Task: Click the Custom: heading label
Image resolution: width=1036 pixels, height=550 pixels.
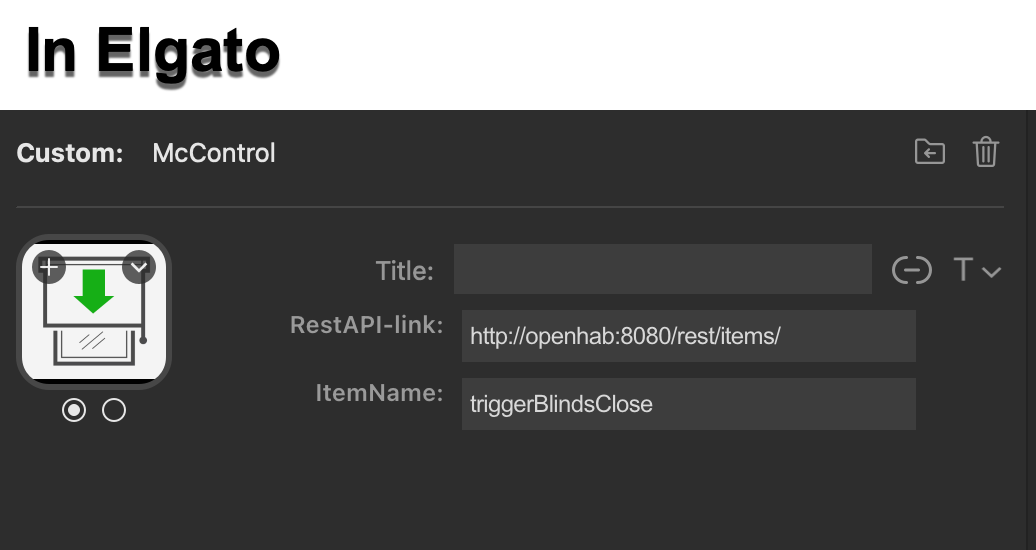Action: [x=70, y=153]
